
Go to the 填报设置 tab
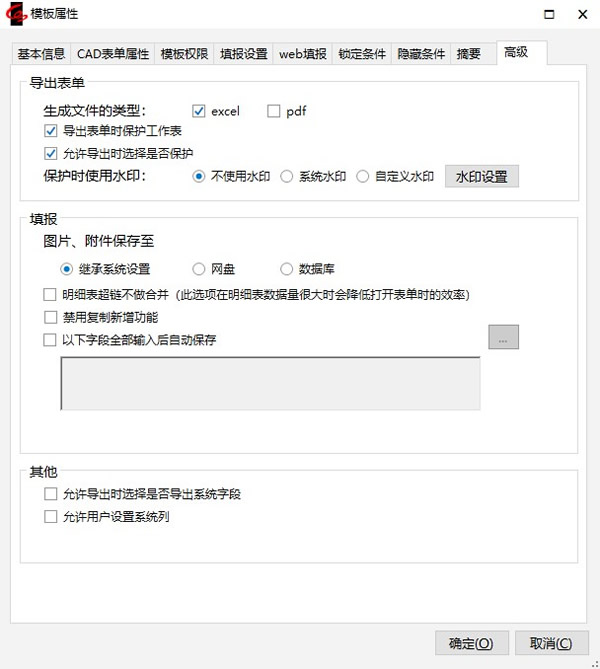click(x=243, y=54)
